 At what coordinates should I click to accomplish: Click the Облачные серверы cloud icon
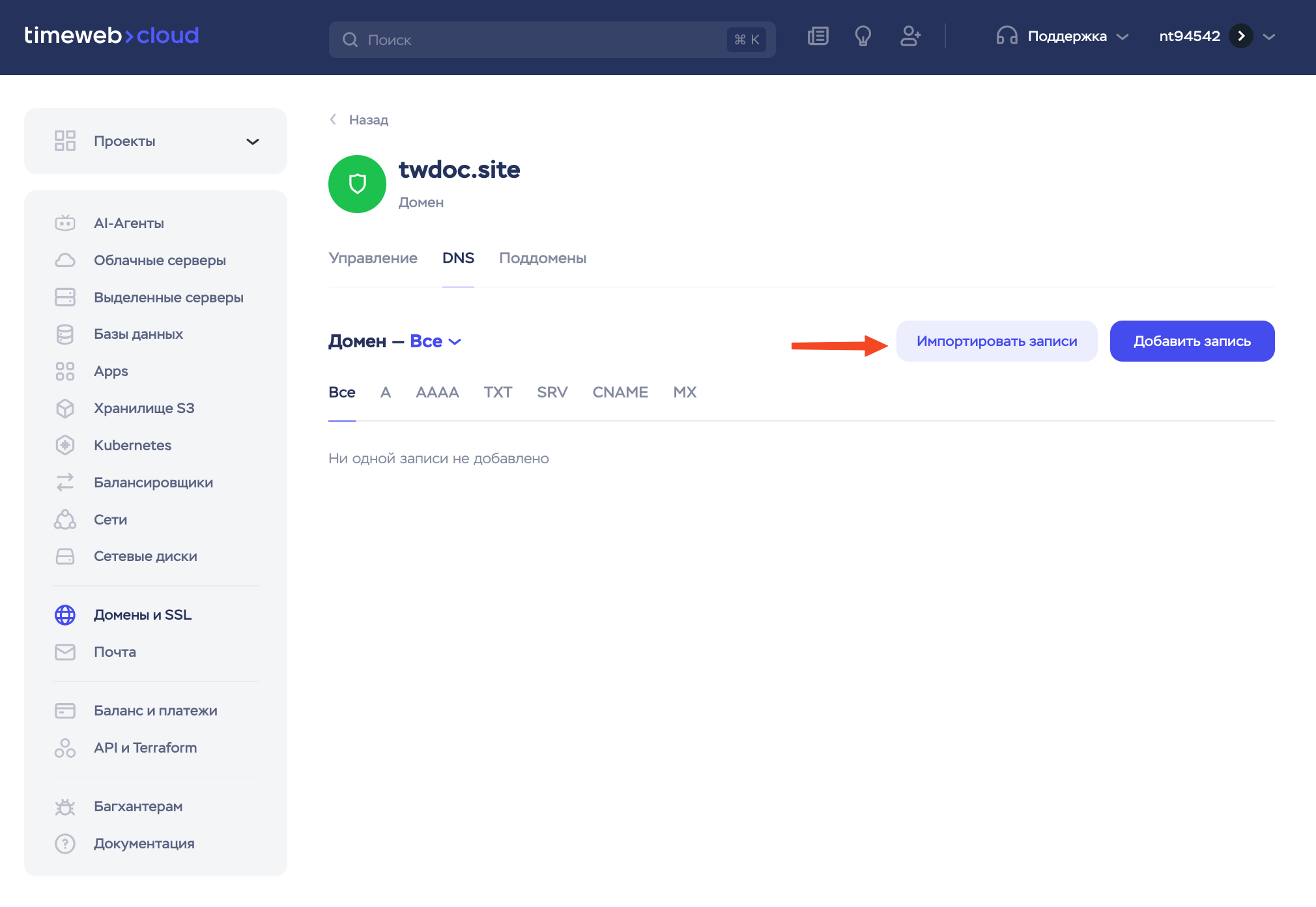[x=65, y=260]
